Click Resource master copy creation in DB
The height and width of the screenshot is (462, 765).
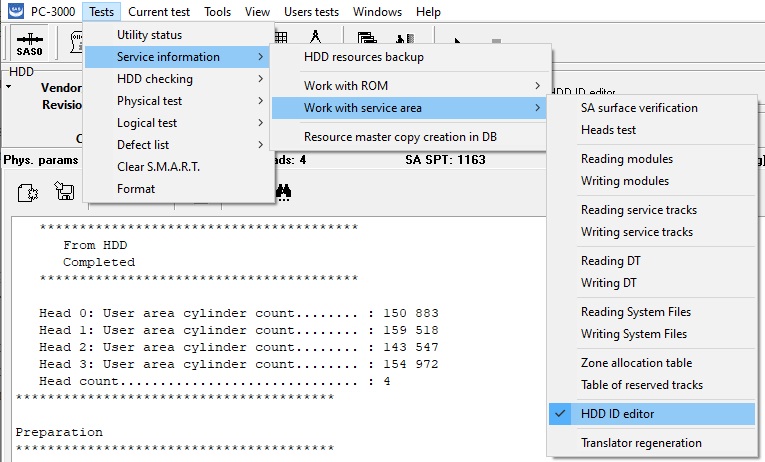(400, 137)
